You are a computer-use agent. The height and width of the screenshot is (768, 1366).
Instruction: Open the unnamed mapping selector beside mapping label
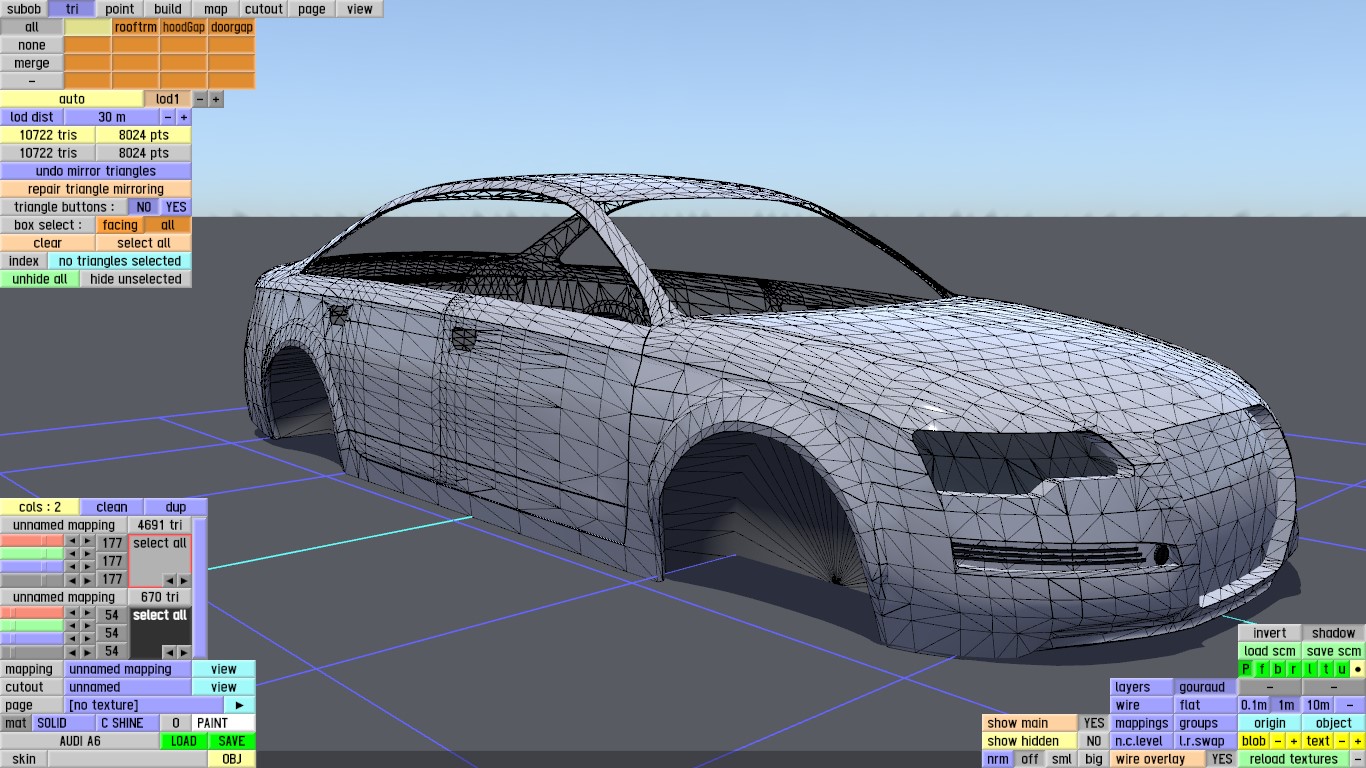pos(128,669)
